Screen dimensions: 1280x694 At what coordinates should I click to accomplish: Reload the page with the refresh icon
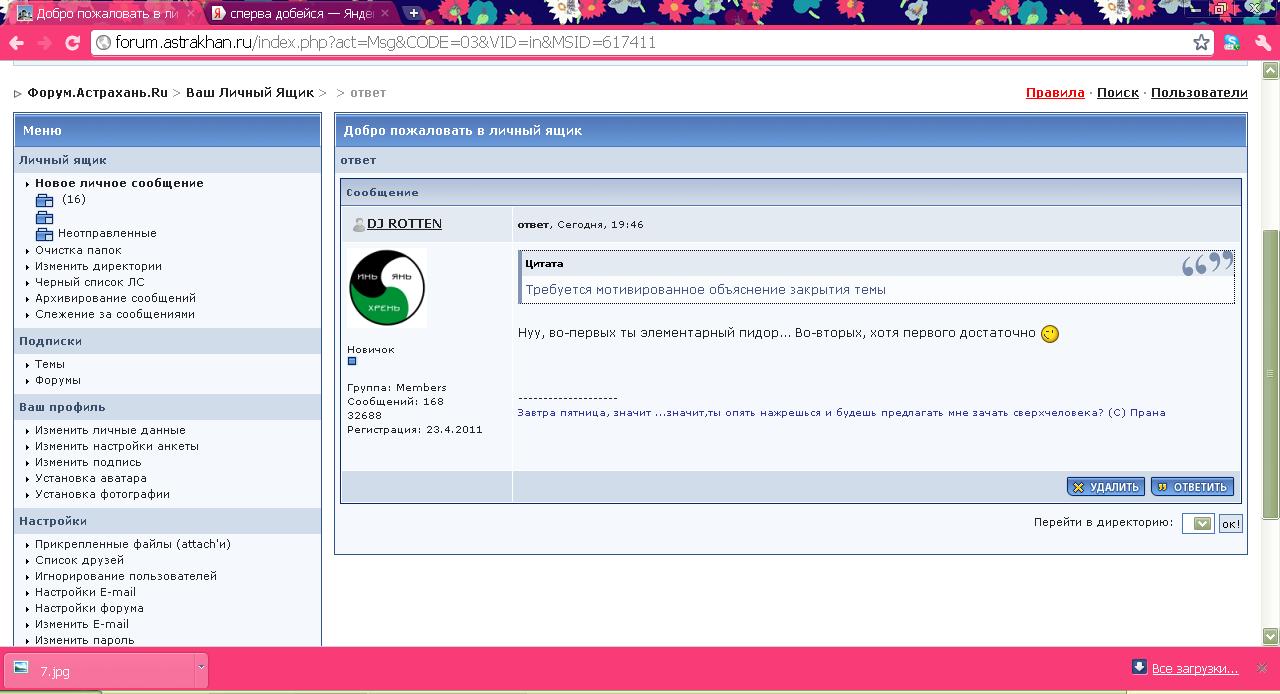pos(72,43)
